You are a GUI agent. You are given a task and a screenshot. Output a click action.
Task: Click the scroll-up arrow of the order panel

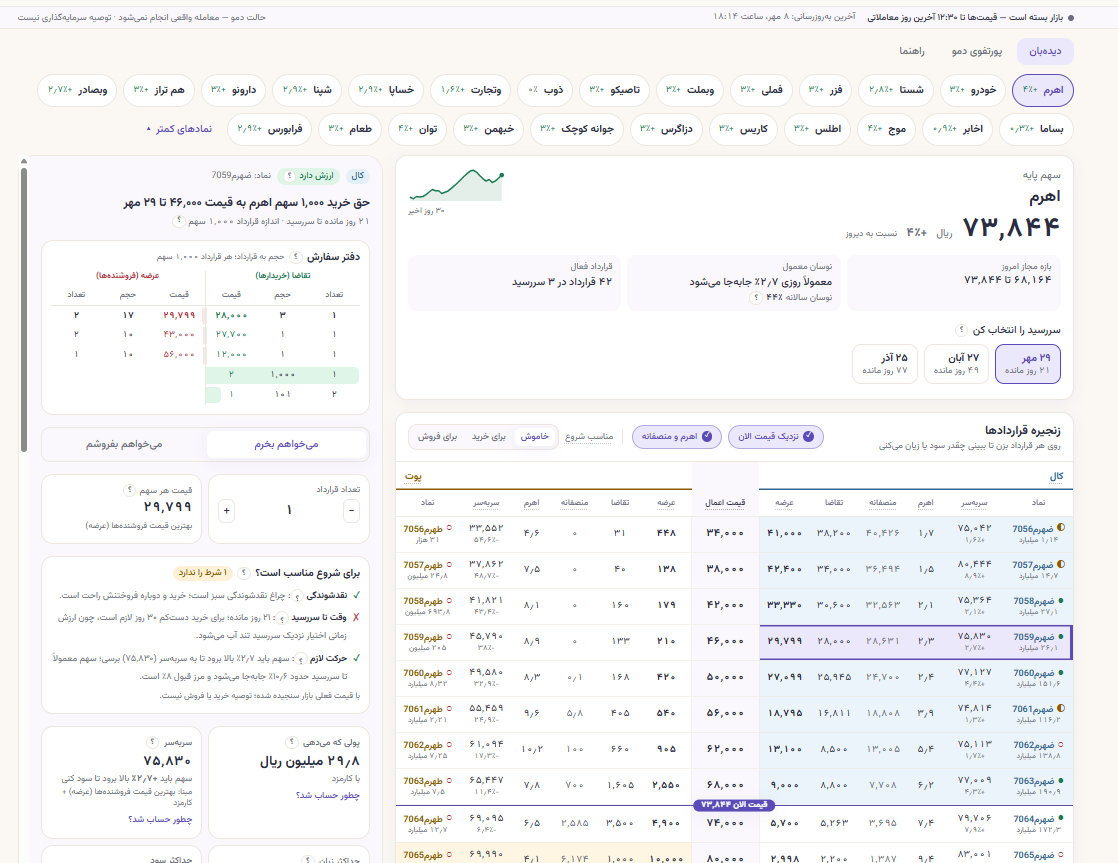tap(24, 161)
